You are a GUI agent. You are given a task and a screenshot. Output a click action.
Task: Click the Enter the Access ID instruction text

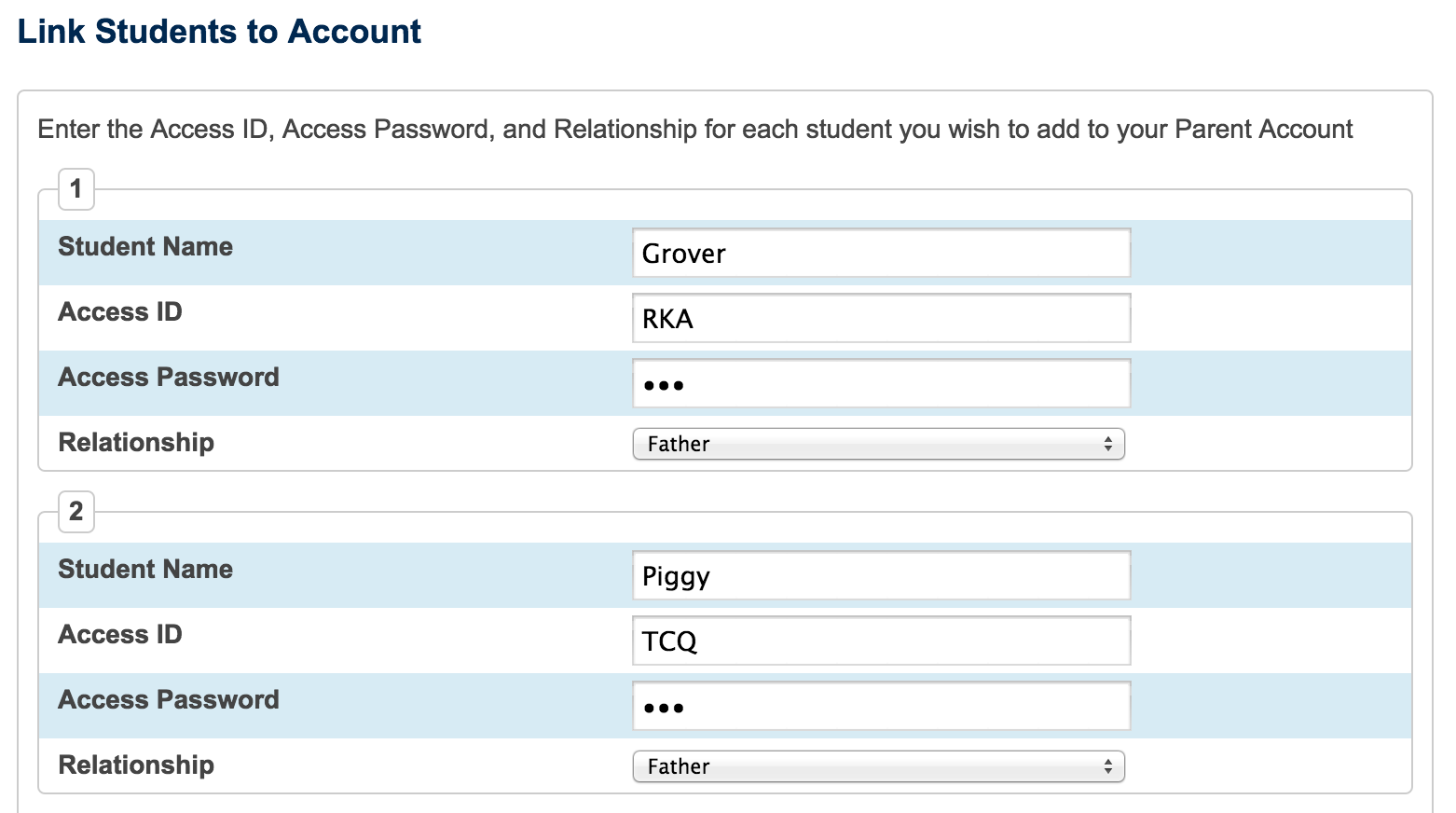click(694, 129)
